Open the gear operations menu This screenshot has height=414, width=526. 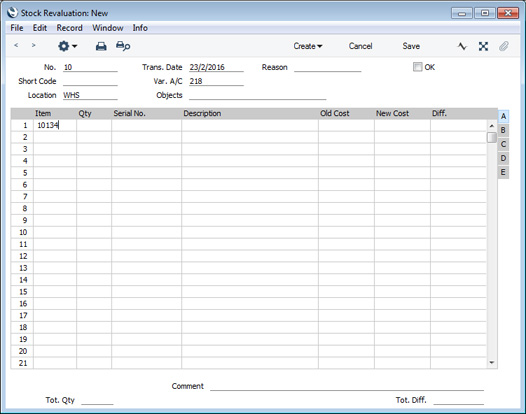coord(67,46)
